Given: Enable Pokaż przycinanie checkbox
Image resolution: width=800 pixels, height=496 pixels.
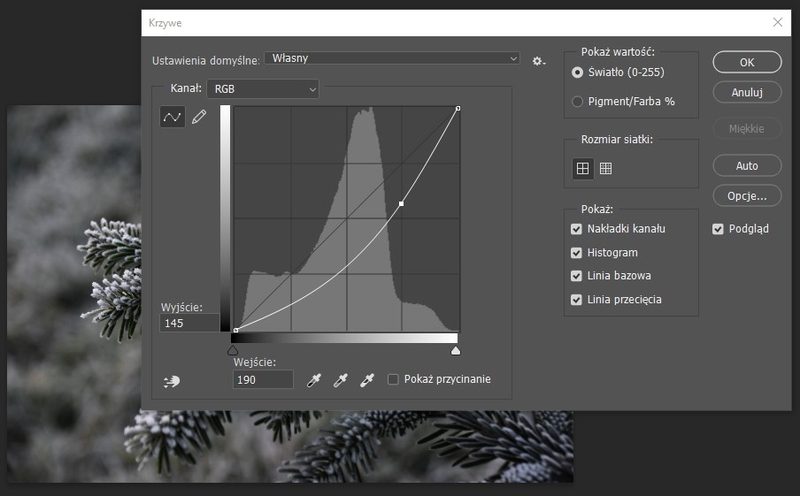Looking at the screenshot, I should click(393, 379).
